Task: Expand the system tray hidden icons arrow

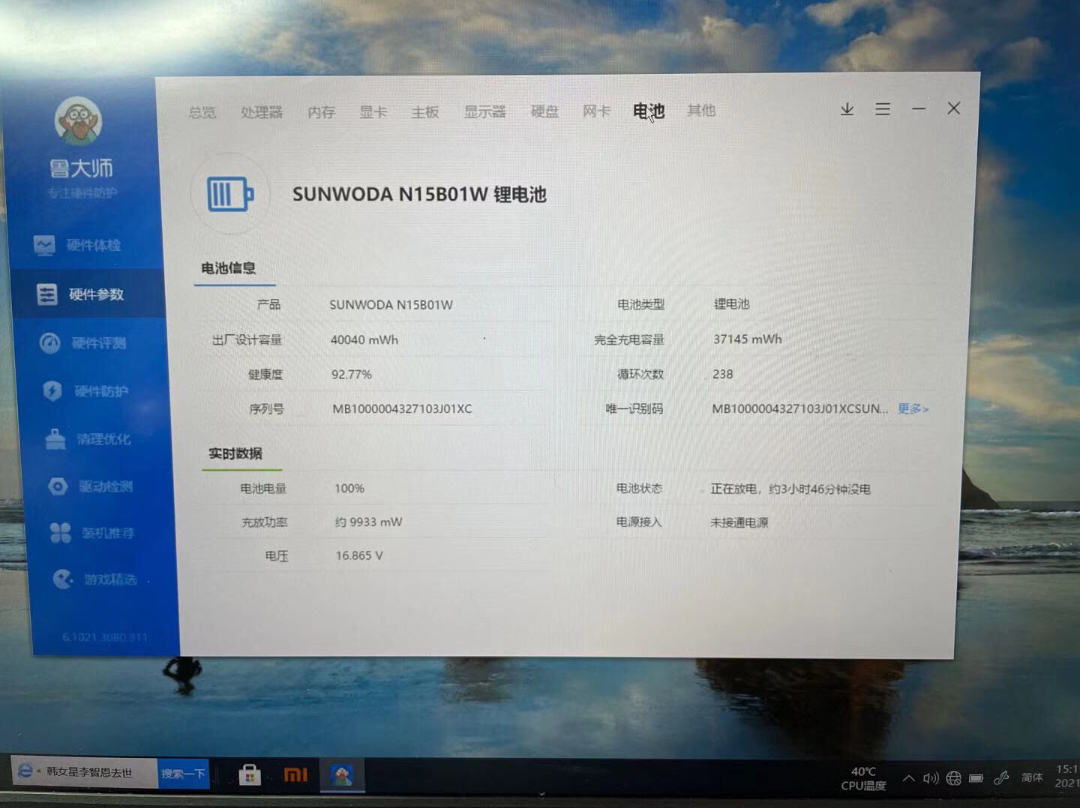Action: click(x=908, y=778)
